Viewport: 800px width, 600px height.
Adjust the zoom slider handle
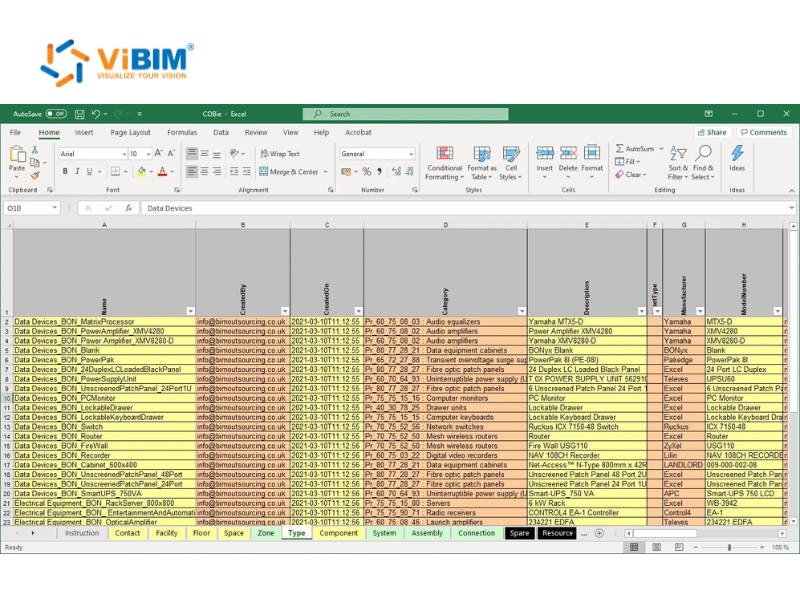pos(729,547)
